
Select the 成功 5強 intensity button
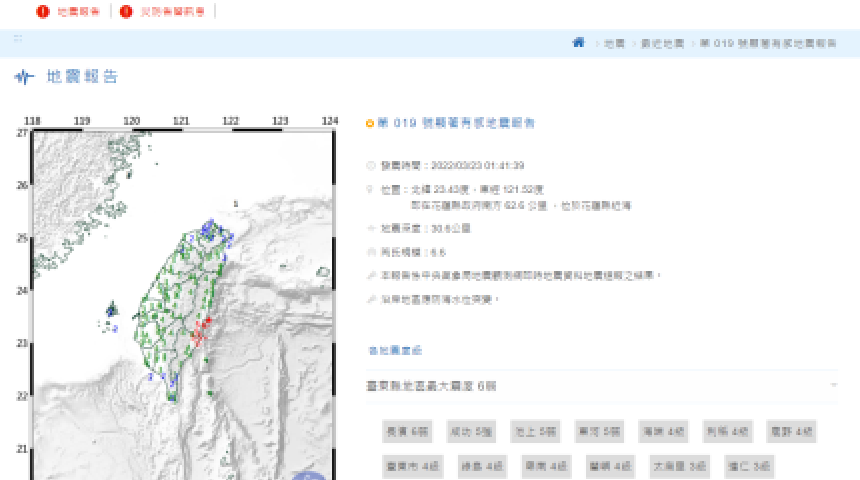pyautogui.click(x=470, y=432)
